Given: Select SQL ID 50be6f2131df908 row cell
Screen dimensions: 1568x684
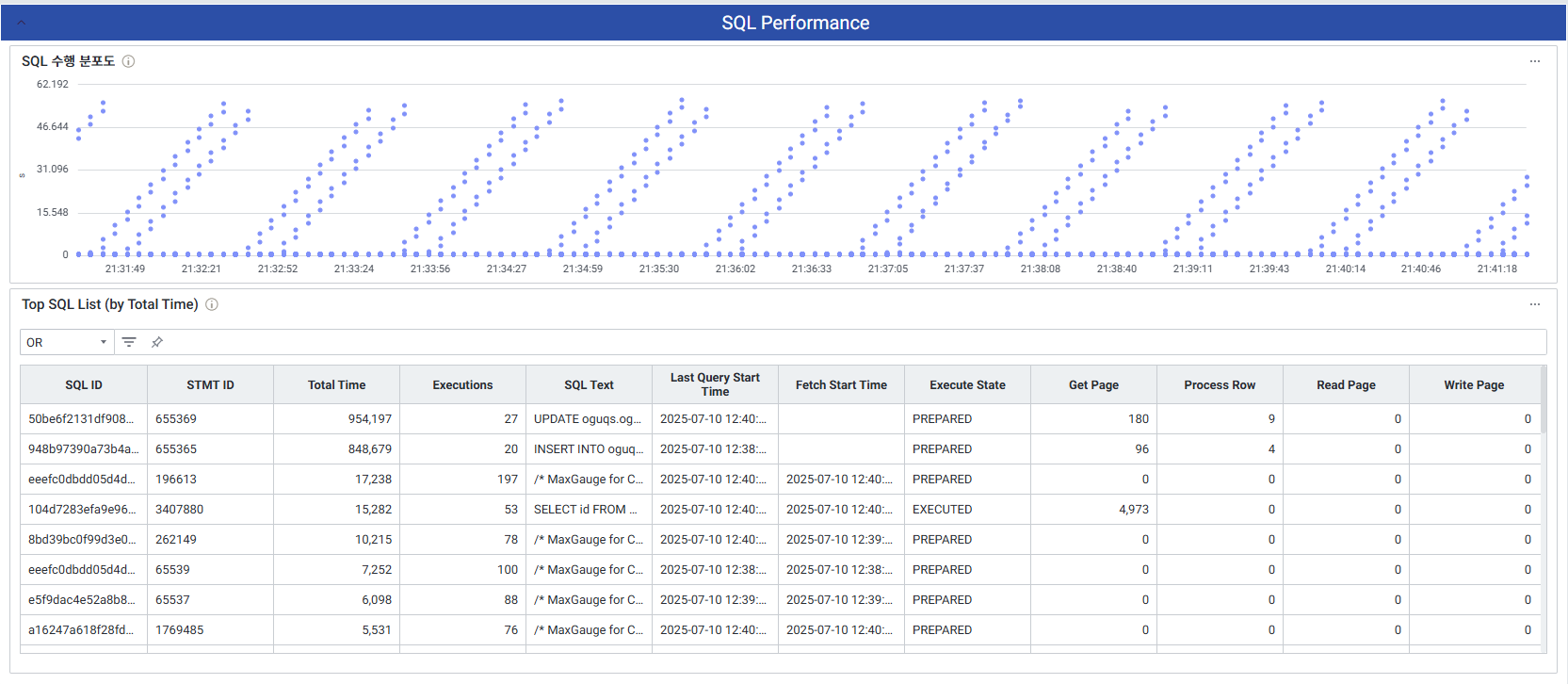Looking at the screenshot, I should coord(82,419).
